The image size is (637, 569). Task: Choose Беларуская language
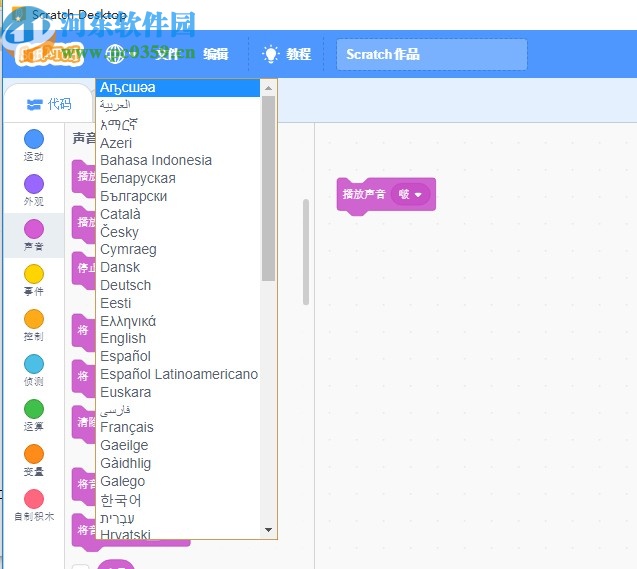(178, 178)
